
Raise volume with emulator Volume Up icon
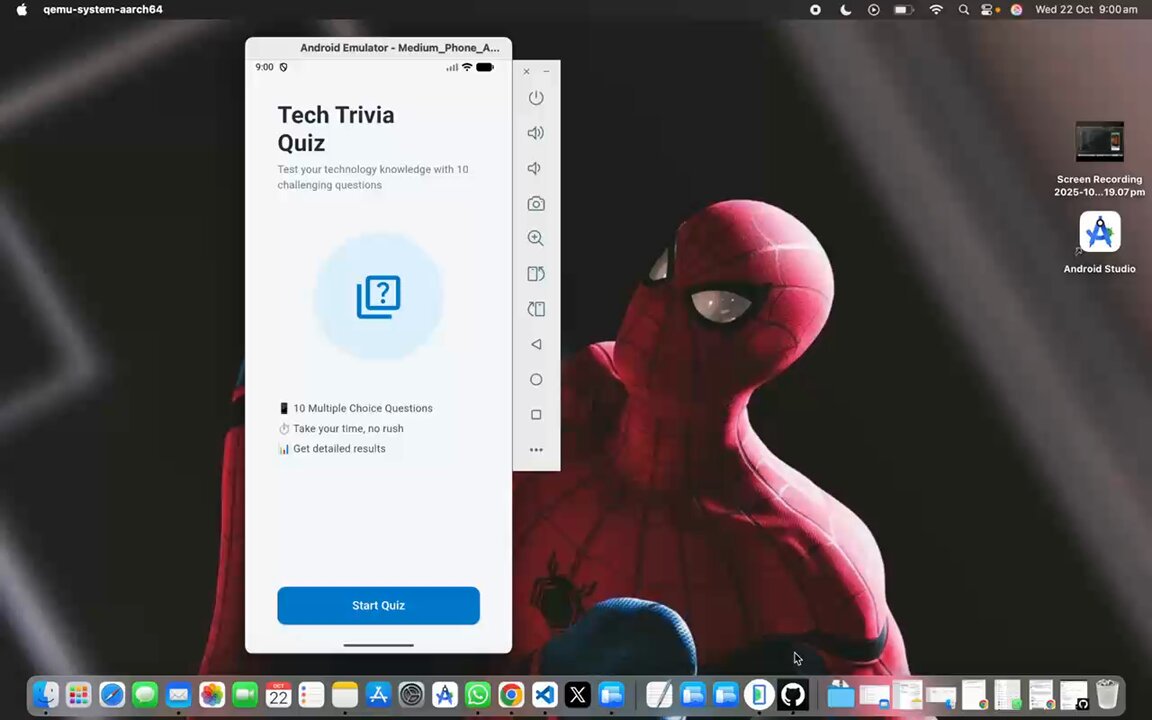pos(536,133)
